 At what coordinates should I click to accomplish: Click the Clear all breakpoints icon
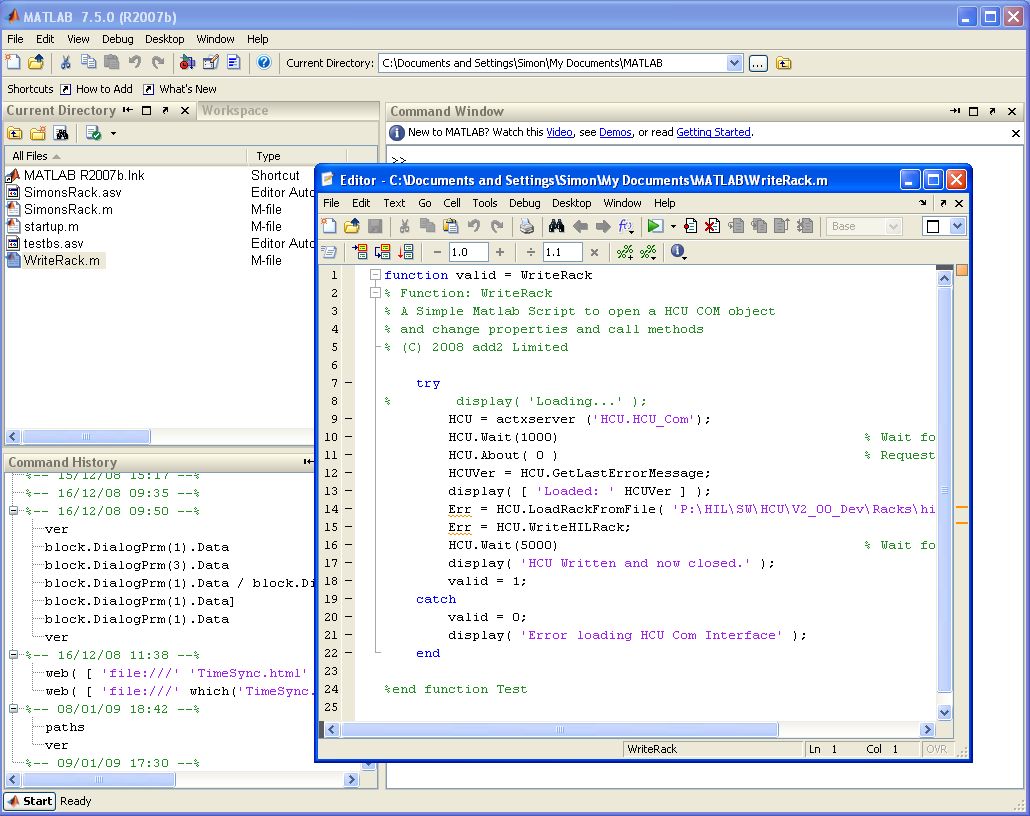click(x=712, y=227)
